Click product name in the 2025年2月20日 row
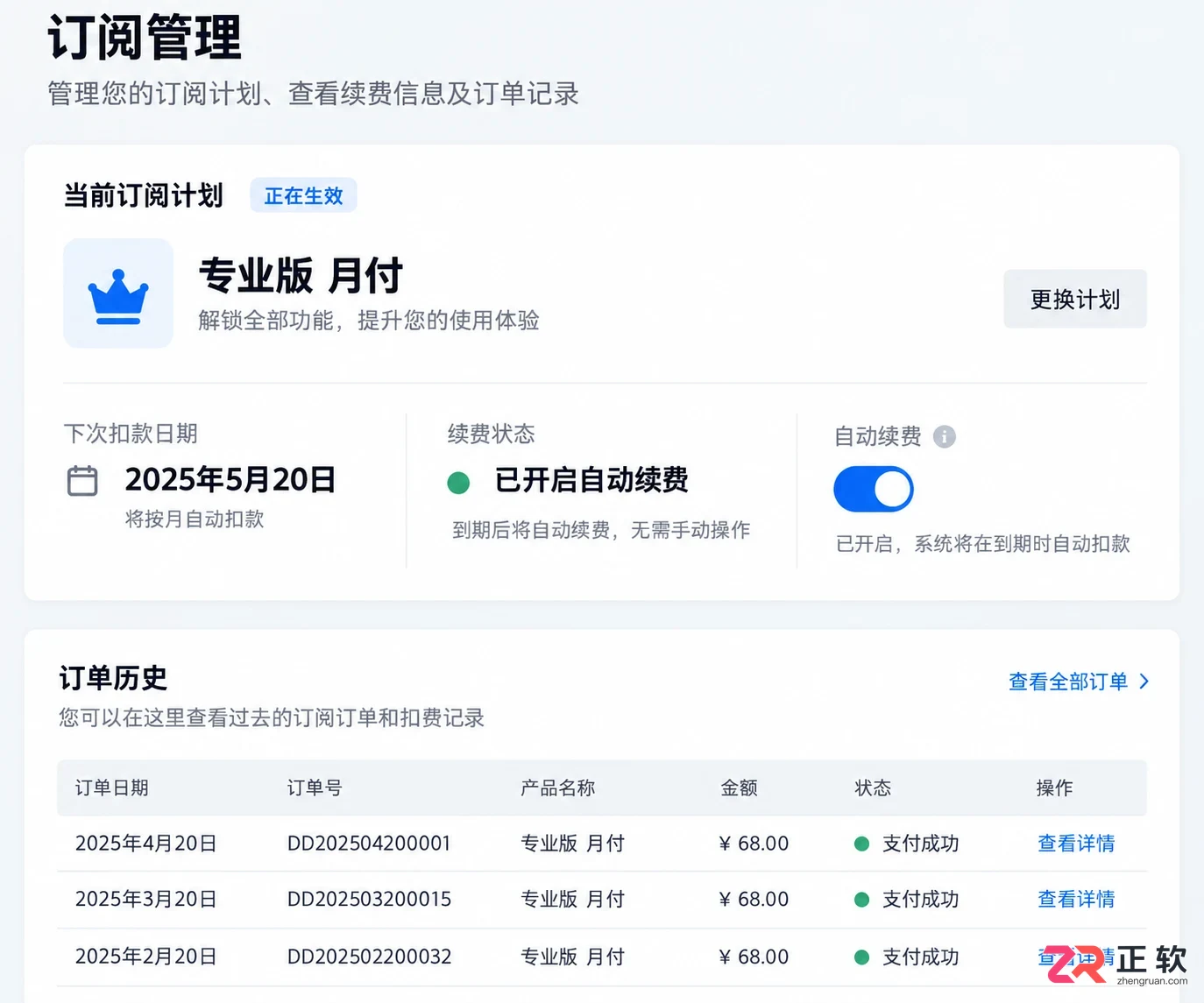1204x1003 pixels. tap(572, 957)
